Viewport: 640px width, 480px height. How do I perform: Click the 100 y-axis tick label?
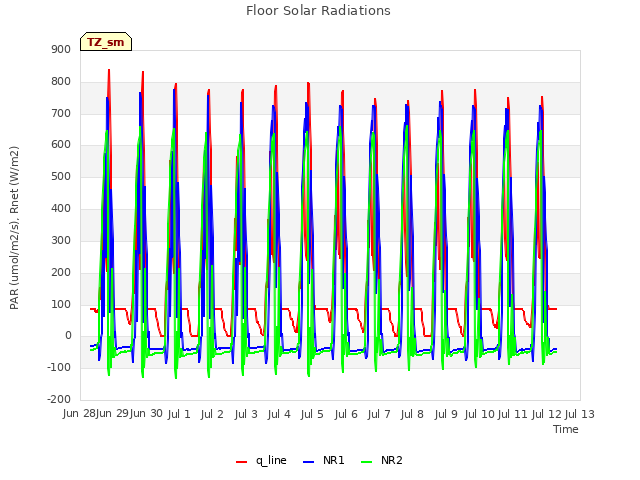[x=61, y=304]
